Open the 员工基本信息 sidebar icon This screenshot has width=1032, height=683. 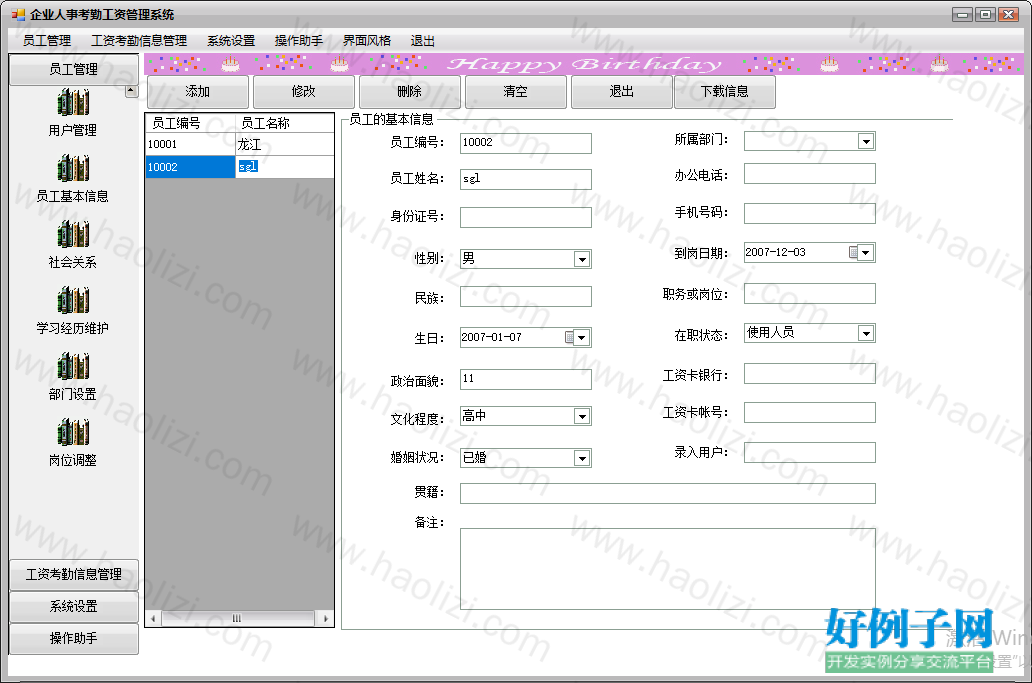point(73,168)
